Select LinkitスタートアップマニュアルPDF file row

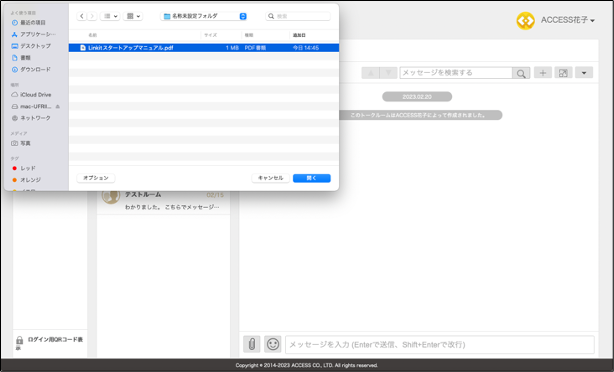(204, 48)
